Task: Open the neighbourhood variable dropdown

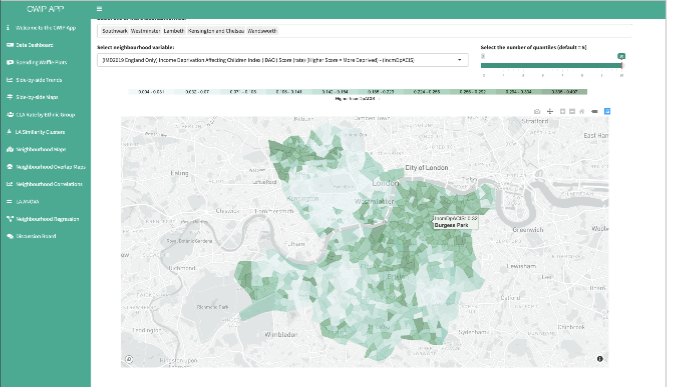Action: 283,60
